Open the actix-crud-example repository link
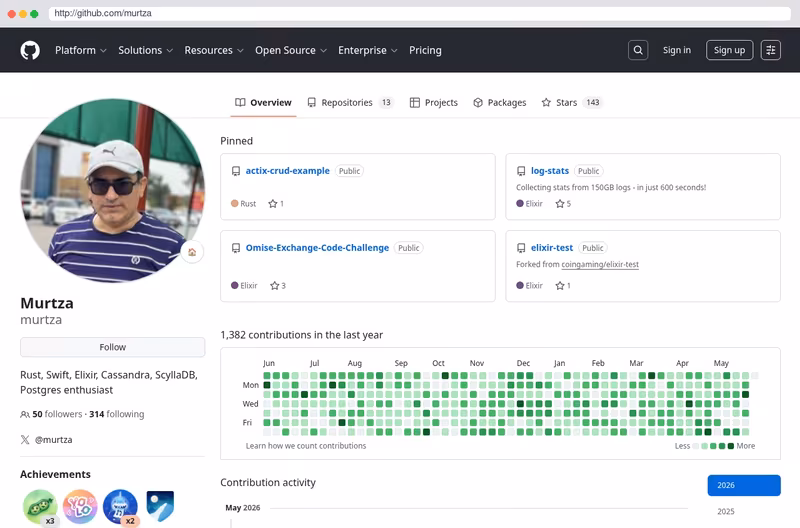The image size is (800, 528). coord(287,171)
